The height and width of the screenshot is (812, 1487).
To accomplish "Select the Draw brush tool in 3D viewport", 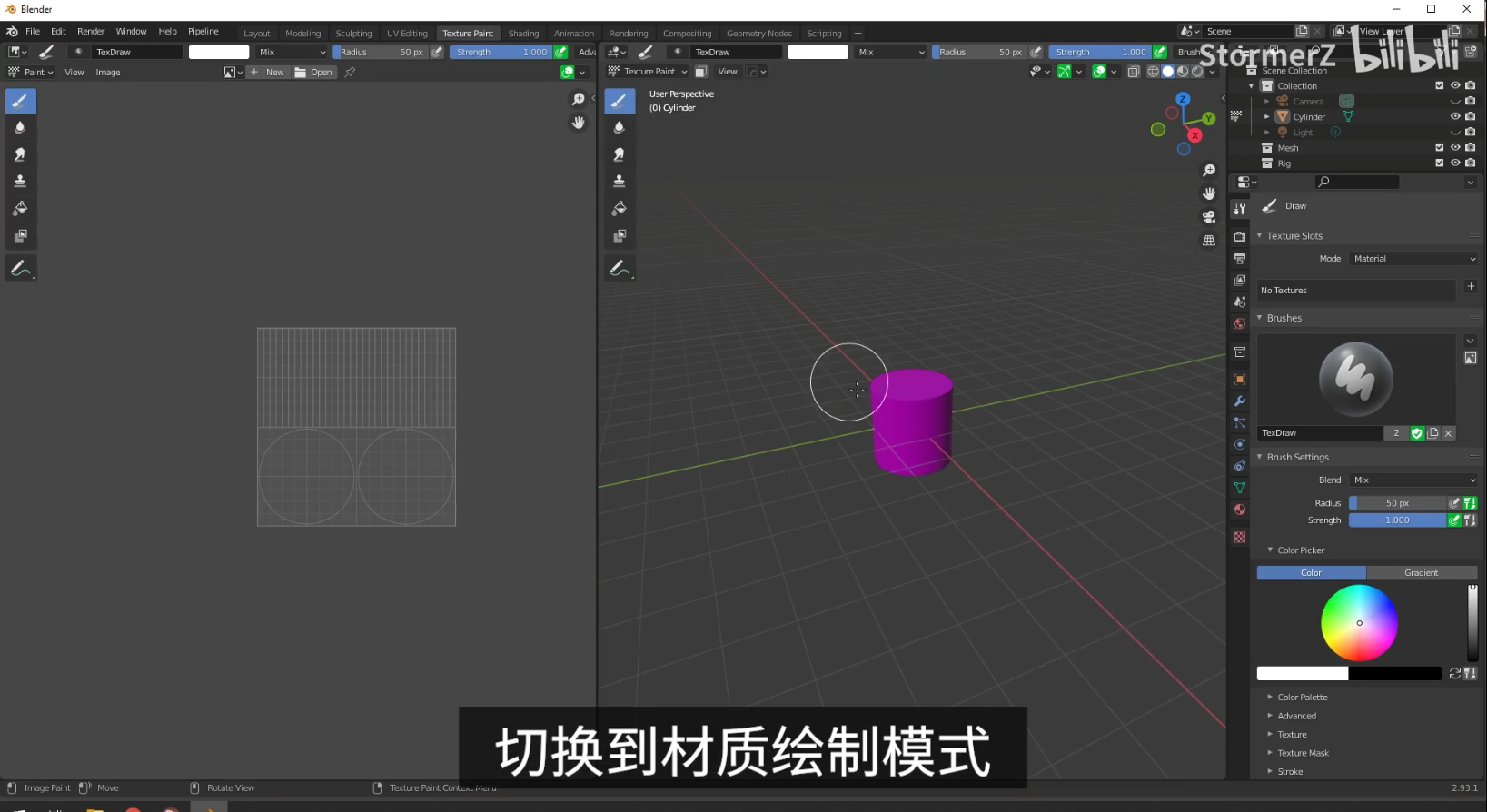I will [x=620, y=101].
